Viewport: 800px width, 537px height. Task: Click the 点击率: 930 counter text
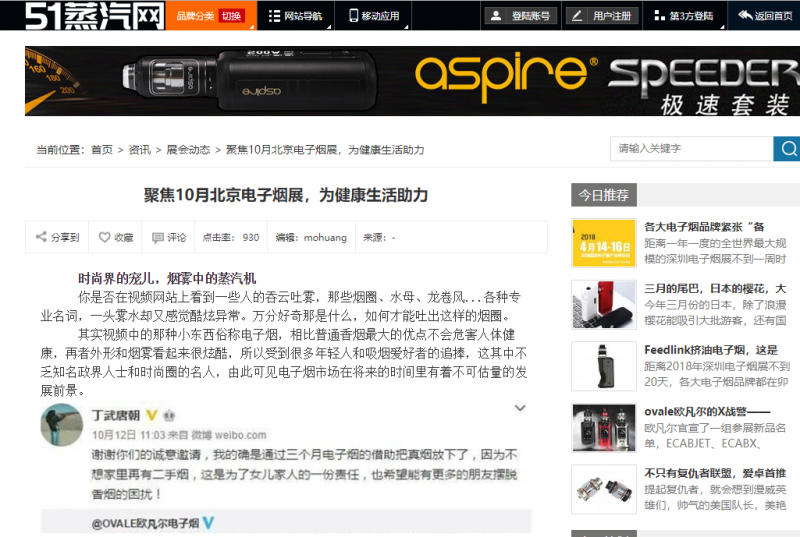231,237
